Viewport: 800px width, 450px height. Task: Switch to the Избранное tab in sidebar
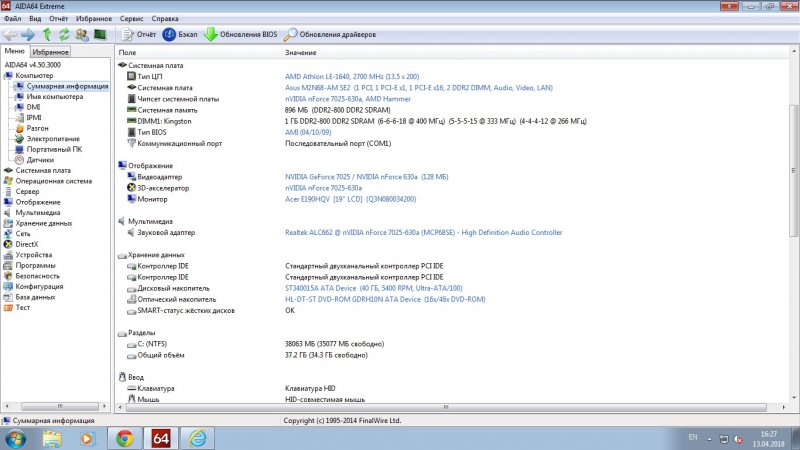(x=50, y=51)
